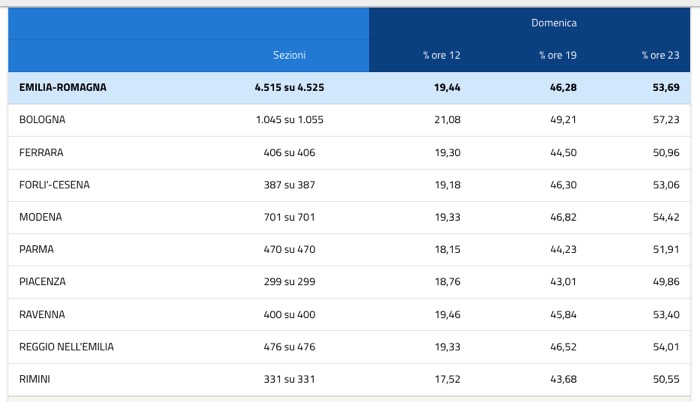The height and width of the screenshot is (402, 700).
Task: Open the REGGIO NELL'EMILIA province link
Action: (x=66, y=347)
